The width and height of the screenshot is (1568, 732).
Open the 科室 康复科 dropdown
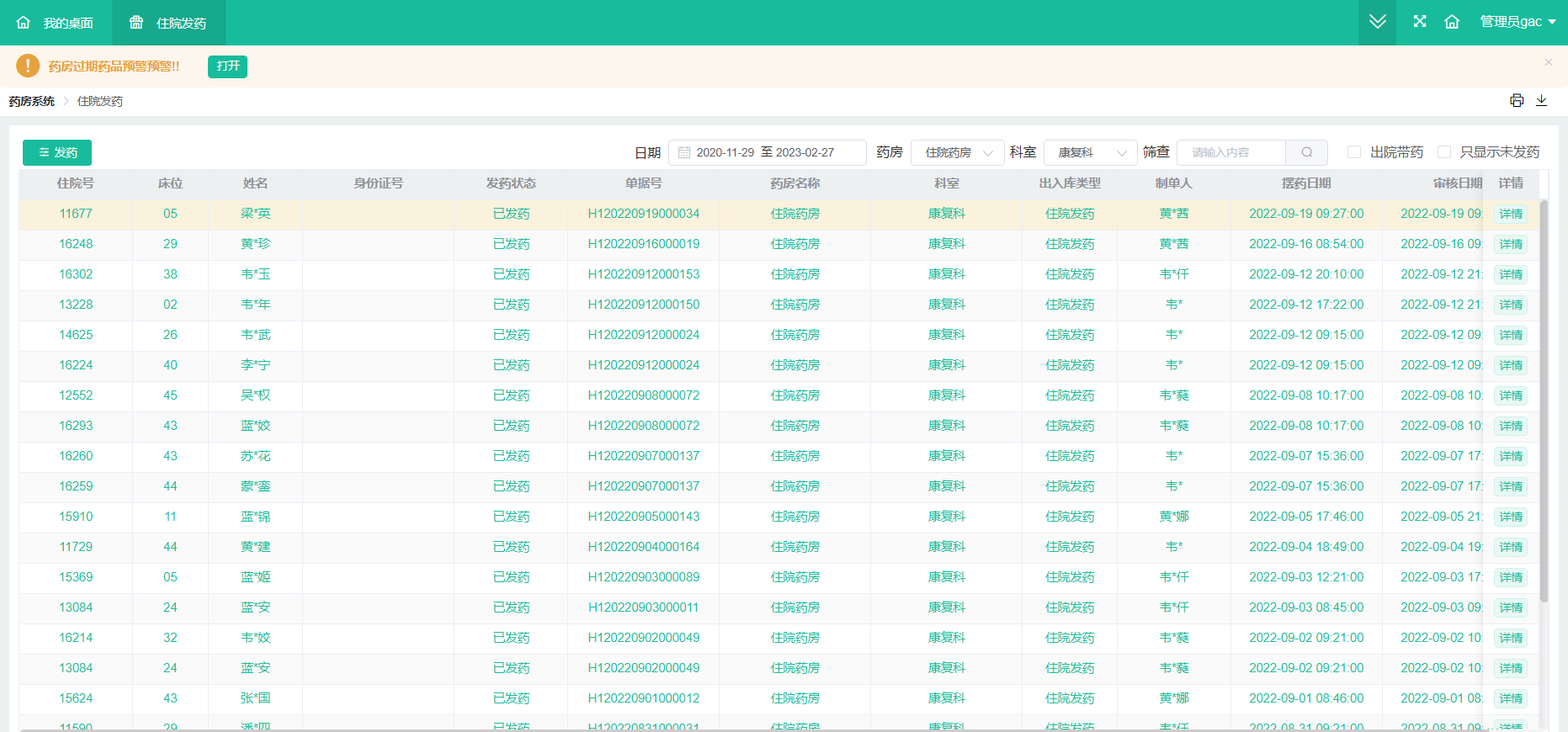(1091, 152)
